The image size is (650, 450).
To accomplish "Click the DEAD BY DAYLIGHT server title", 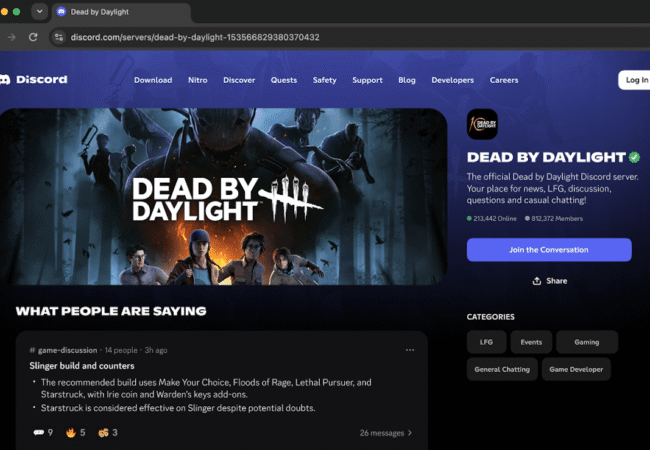I will [546, 157].
